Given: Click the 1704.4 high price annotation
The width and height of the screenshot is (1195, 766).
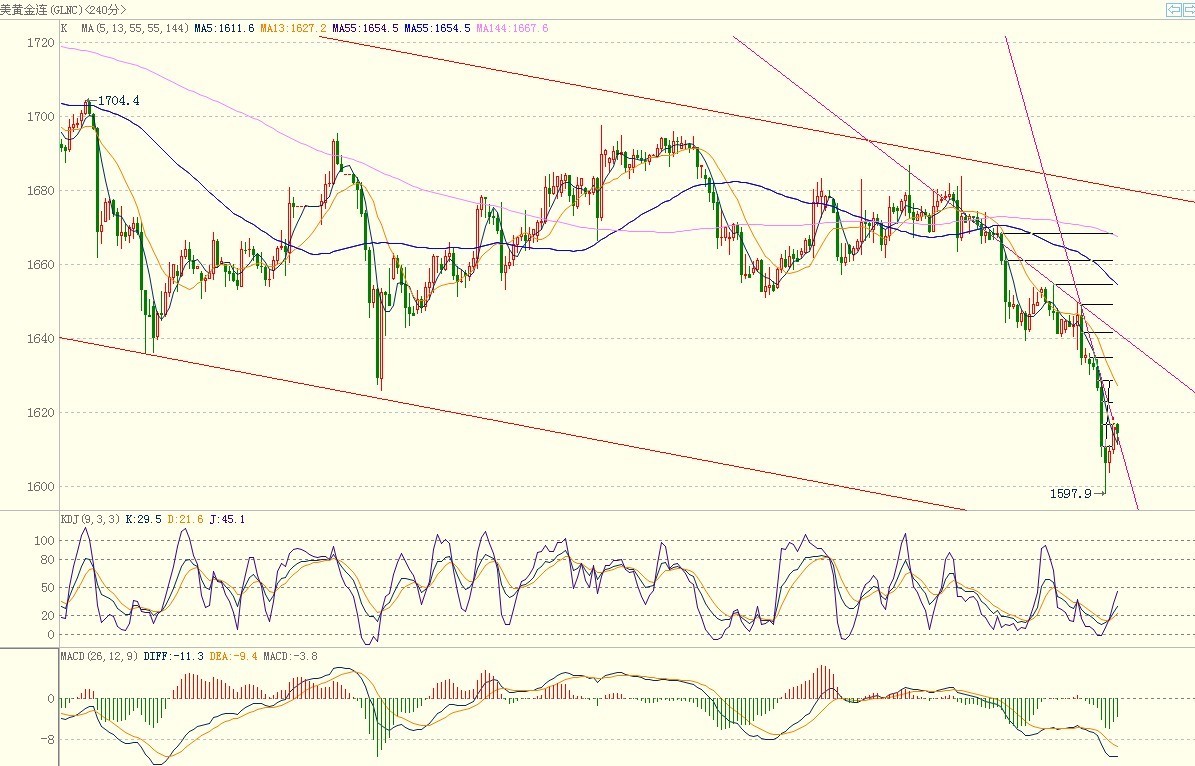Looking at the screenshot, I should tap(119, 101).
